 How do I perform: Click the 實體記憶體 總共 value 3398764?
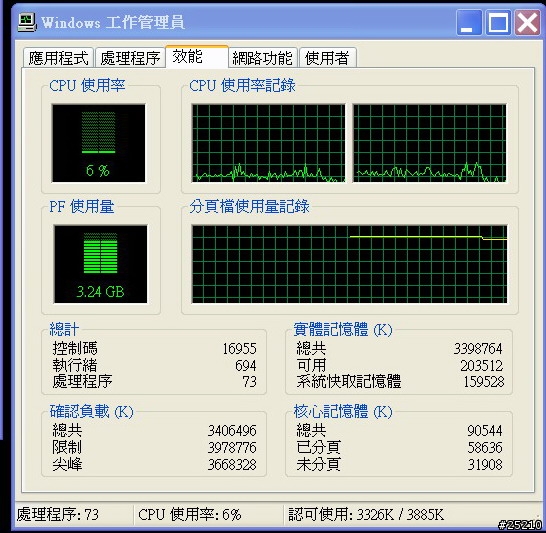(x=478, y=348)
